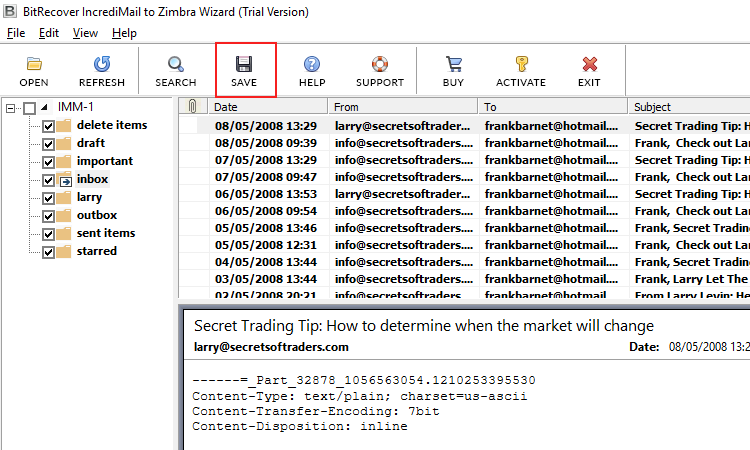Uncheck the starred folder checkbox
750x450 pixels.
48,252
